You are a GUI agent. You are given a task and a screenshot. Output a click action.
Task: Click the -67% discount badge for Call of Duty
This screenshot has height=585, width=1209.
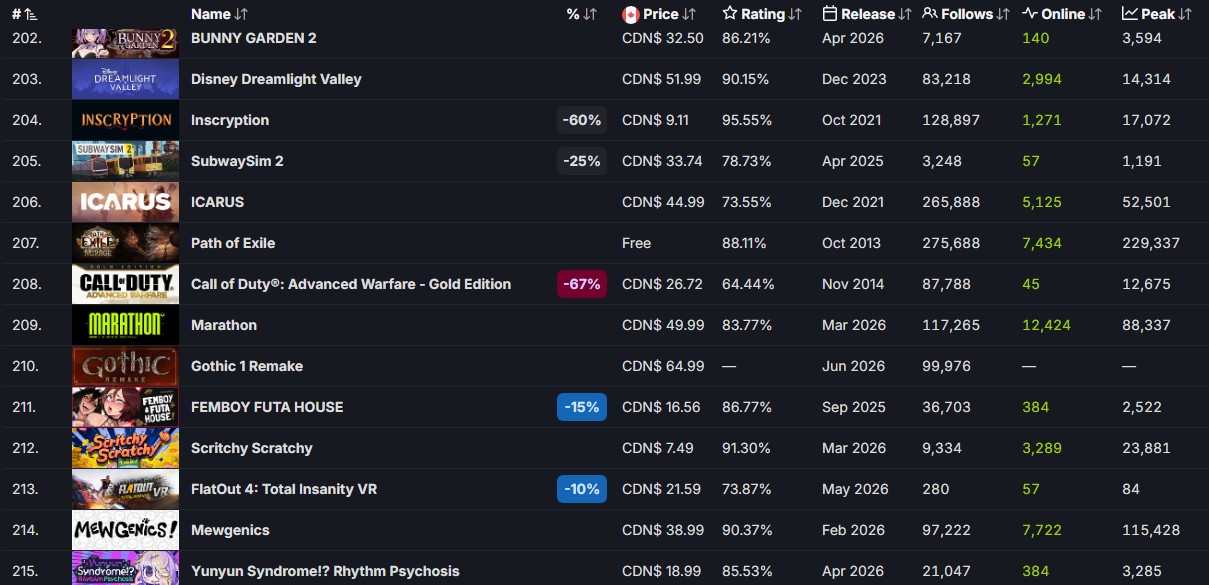click(x=582, y=284)
